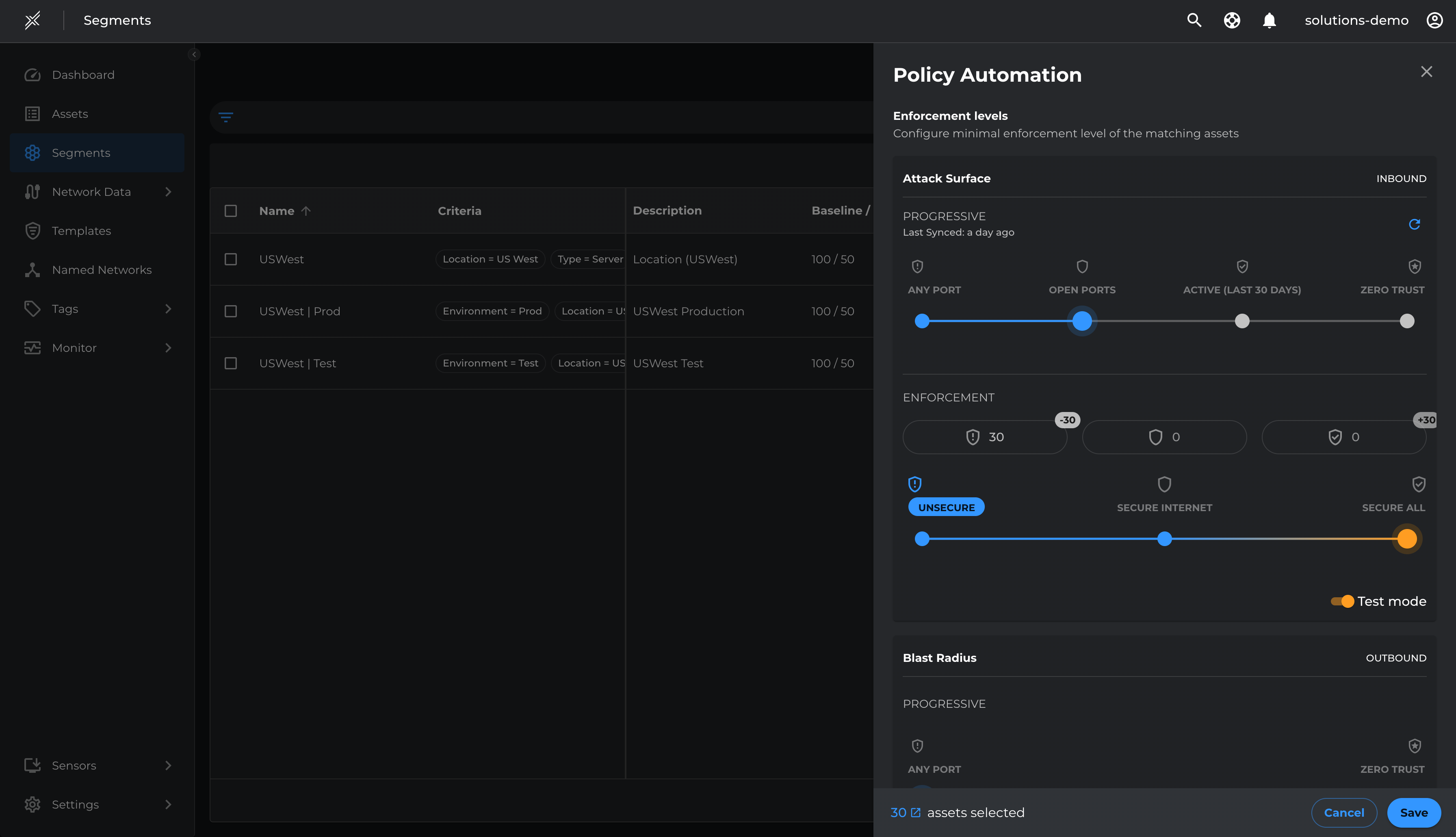Click the user account profile icon

(1434, 20)
